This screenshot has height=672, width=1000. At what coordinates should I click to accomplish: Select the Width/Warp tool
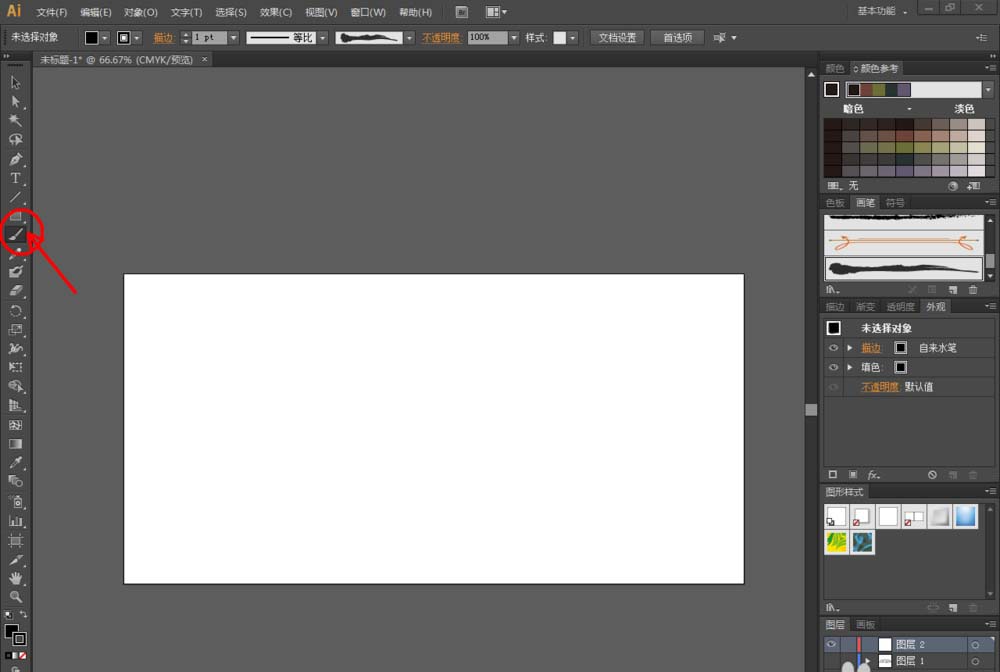(x=15, y=348)
